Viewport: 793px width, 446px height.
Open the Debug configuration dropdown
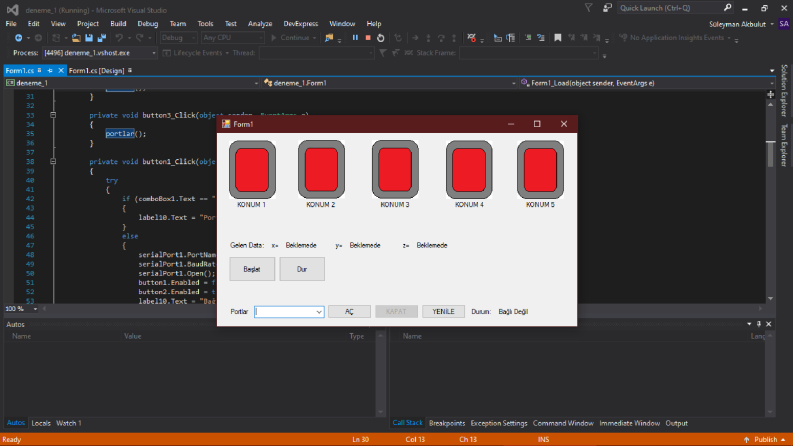(x=179, y=38)
